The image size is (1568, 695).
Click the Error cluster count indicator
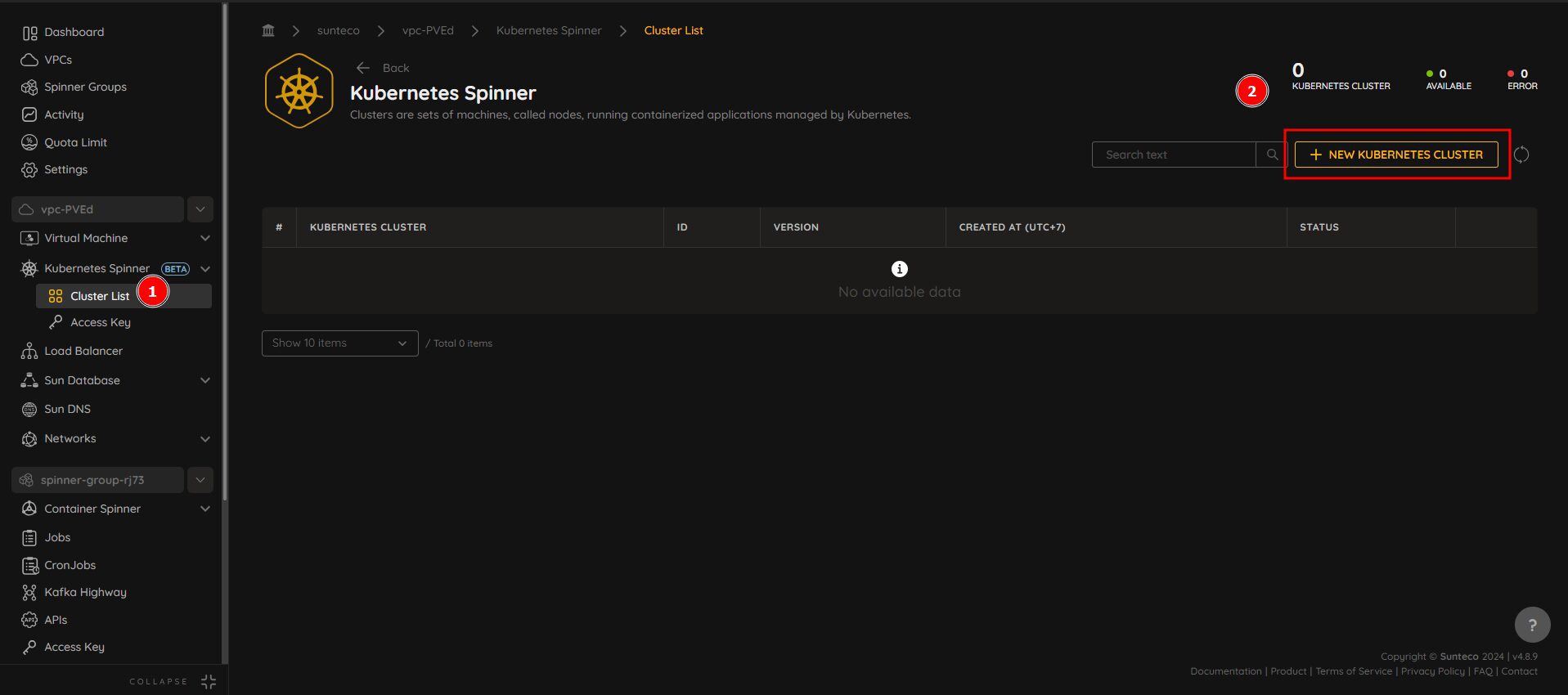coord(1522,79)
